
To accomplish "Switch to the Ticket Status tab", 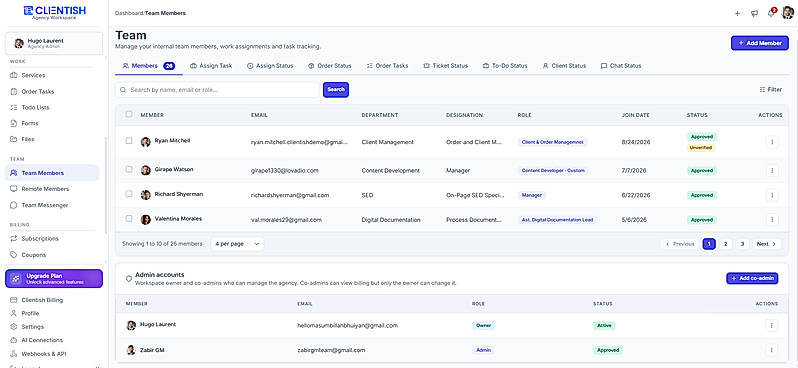I will pos(445,66).
